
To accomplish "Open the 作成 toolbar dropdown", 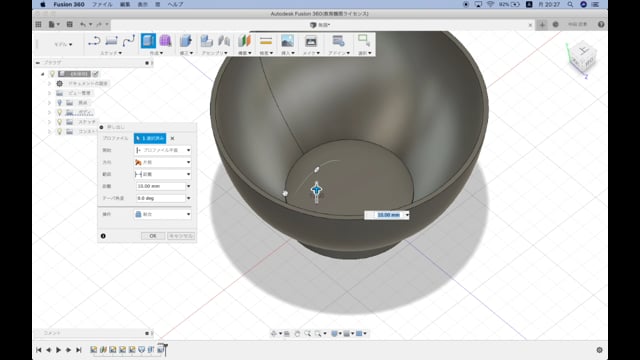I will pos(156,53).
